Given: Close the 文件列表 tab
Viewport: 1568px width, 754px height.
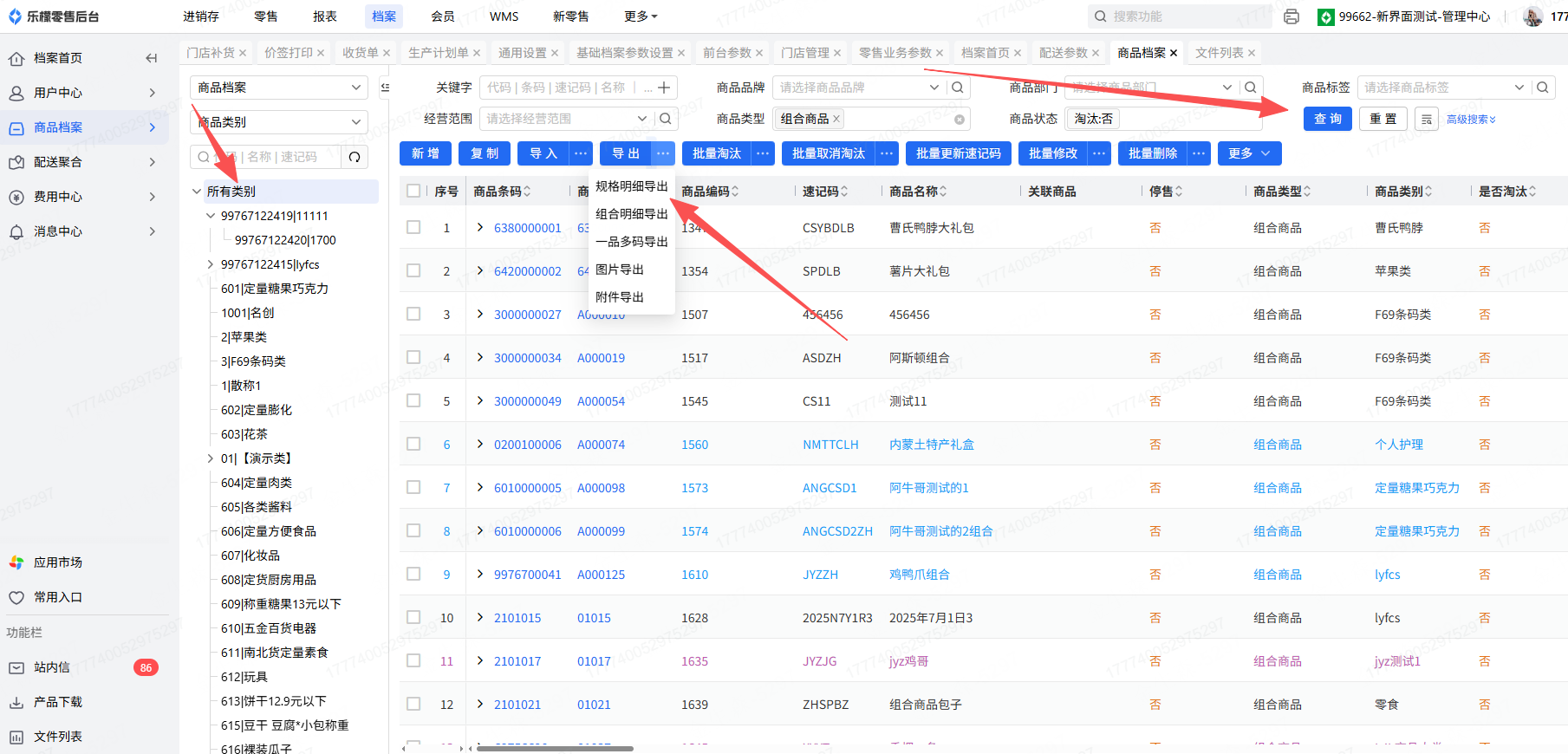Looking at the screenshot, I should 1252,53.
